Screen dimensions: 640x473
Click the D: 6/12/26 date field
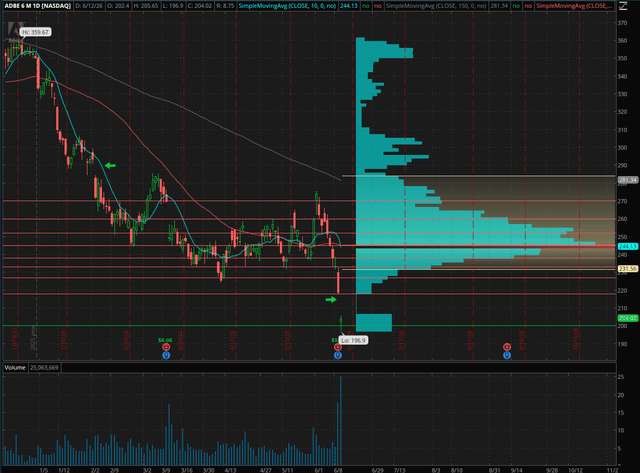coord(89,6)
